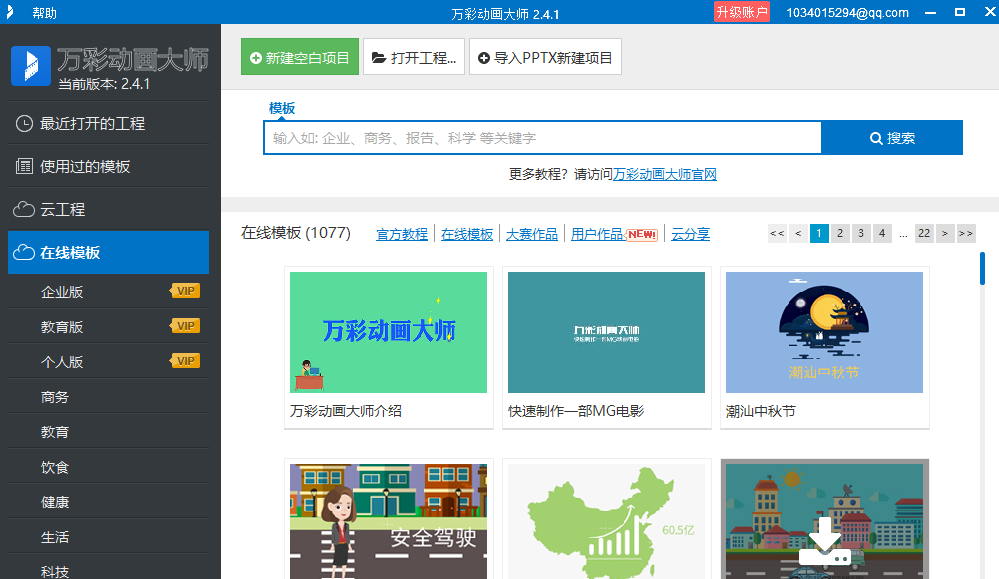Click the 万彩动画大师 blue logo in sidebar

(31, 66)
